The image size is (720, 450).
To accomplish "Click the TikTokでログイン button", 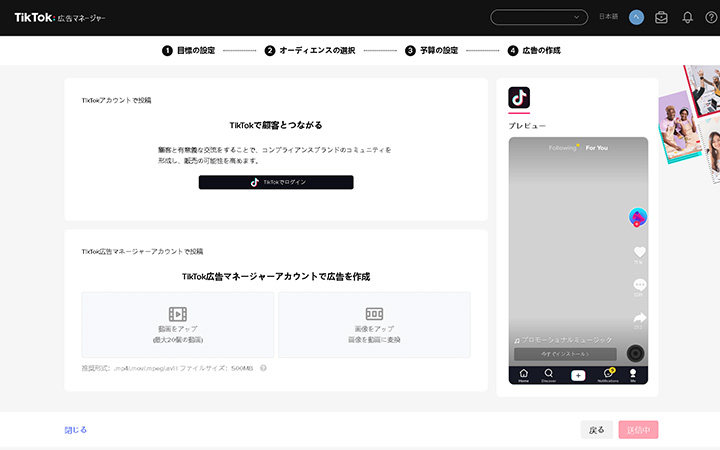I will coord(276,182).
